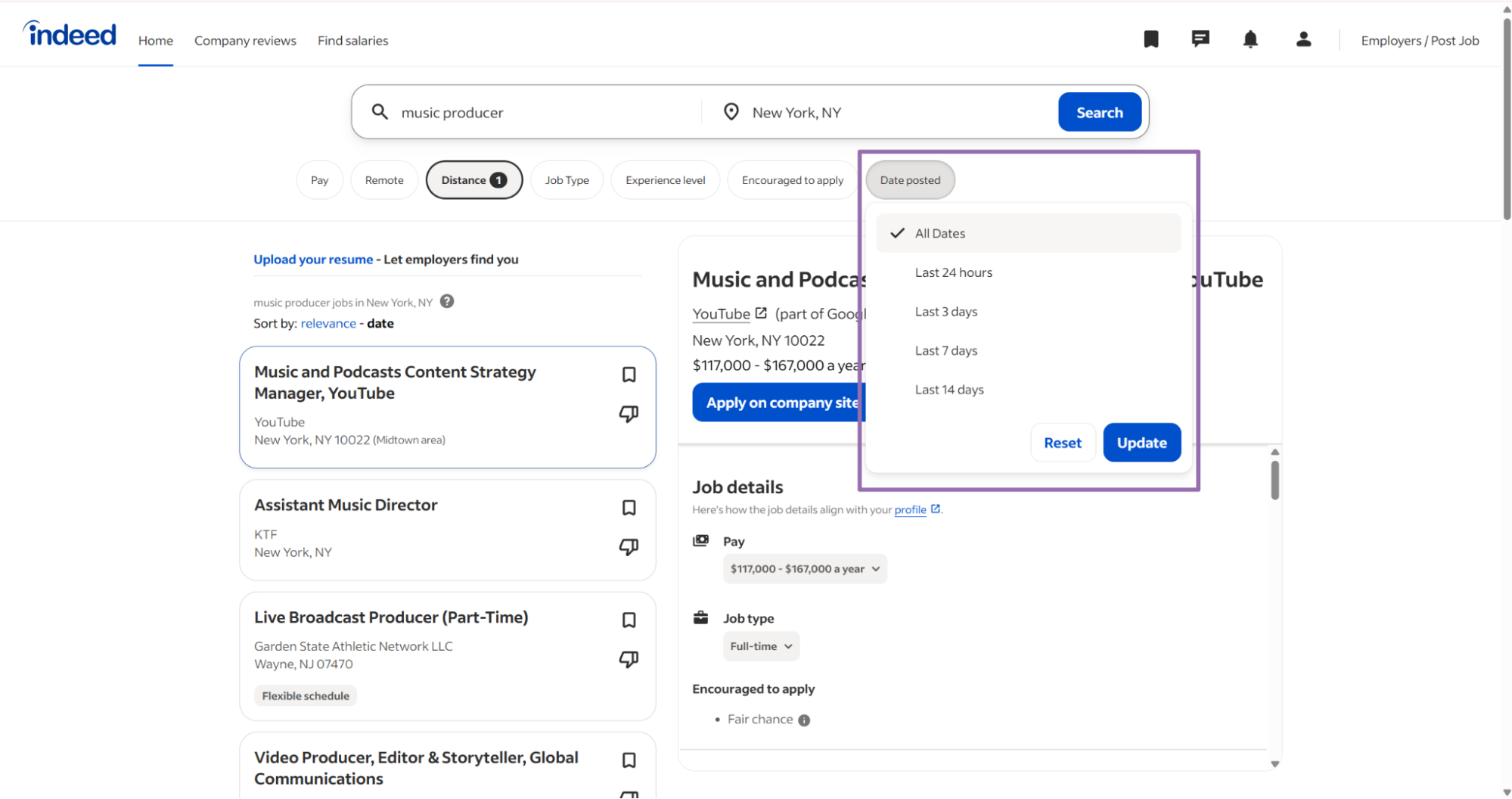Open Company reviews

click(x=245, y=41)
